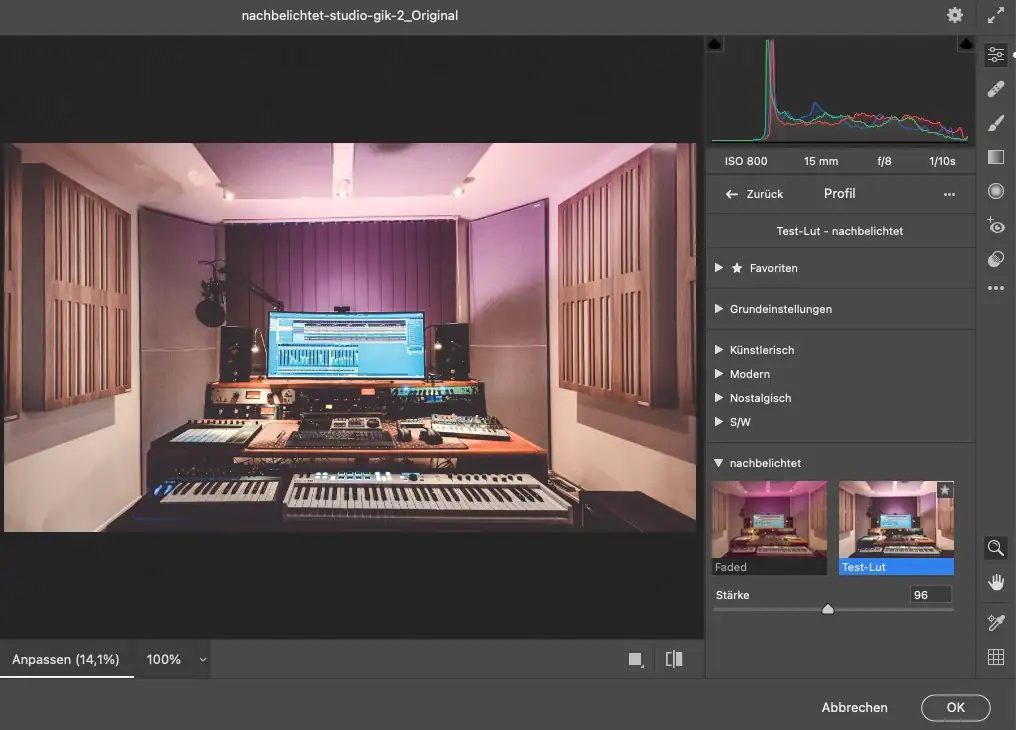Image resolution: width=1016 pixels, height=730 pixels.
Task: Choose the Radial Filter tool
Action: click(x=995, y=191)
